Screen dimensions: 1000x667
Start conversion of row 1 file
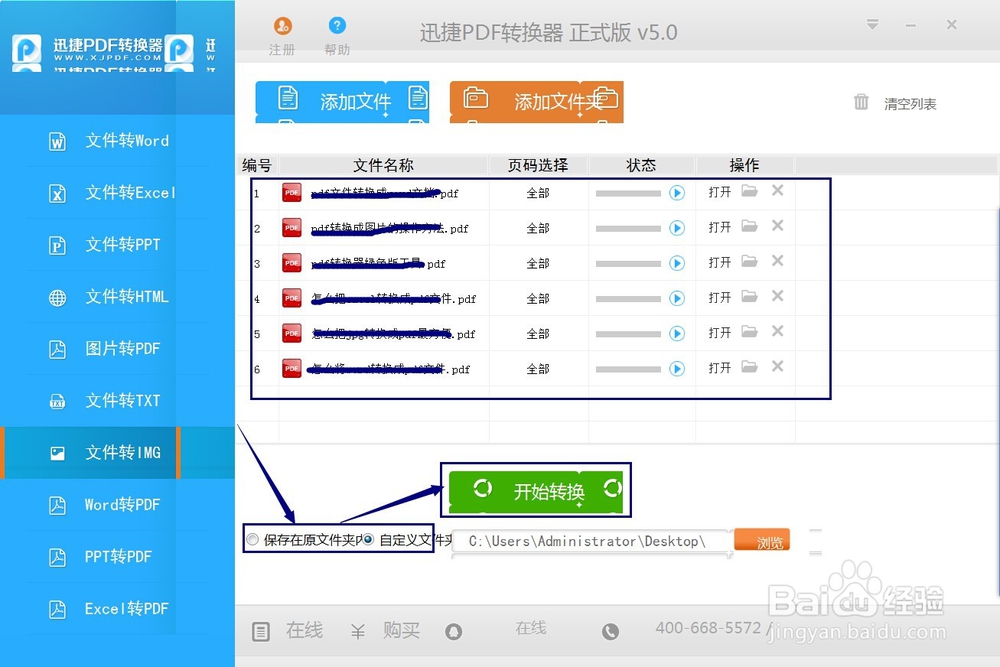(x=677, y=193)
